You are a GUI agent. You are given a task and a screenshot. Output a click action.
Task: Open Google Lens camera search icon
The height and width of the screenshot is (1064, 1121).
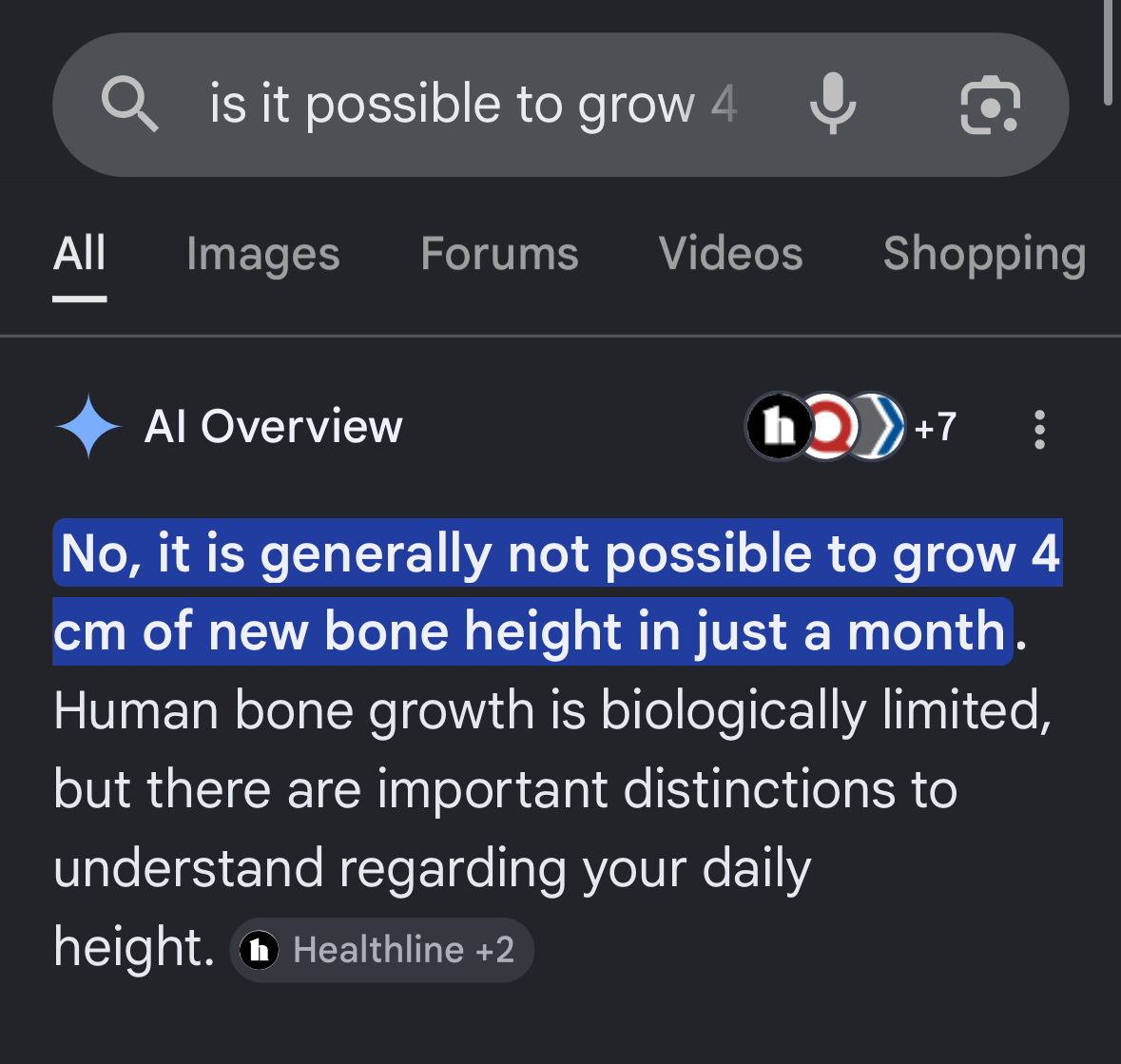click(x=990, y=106)
